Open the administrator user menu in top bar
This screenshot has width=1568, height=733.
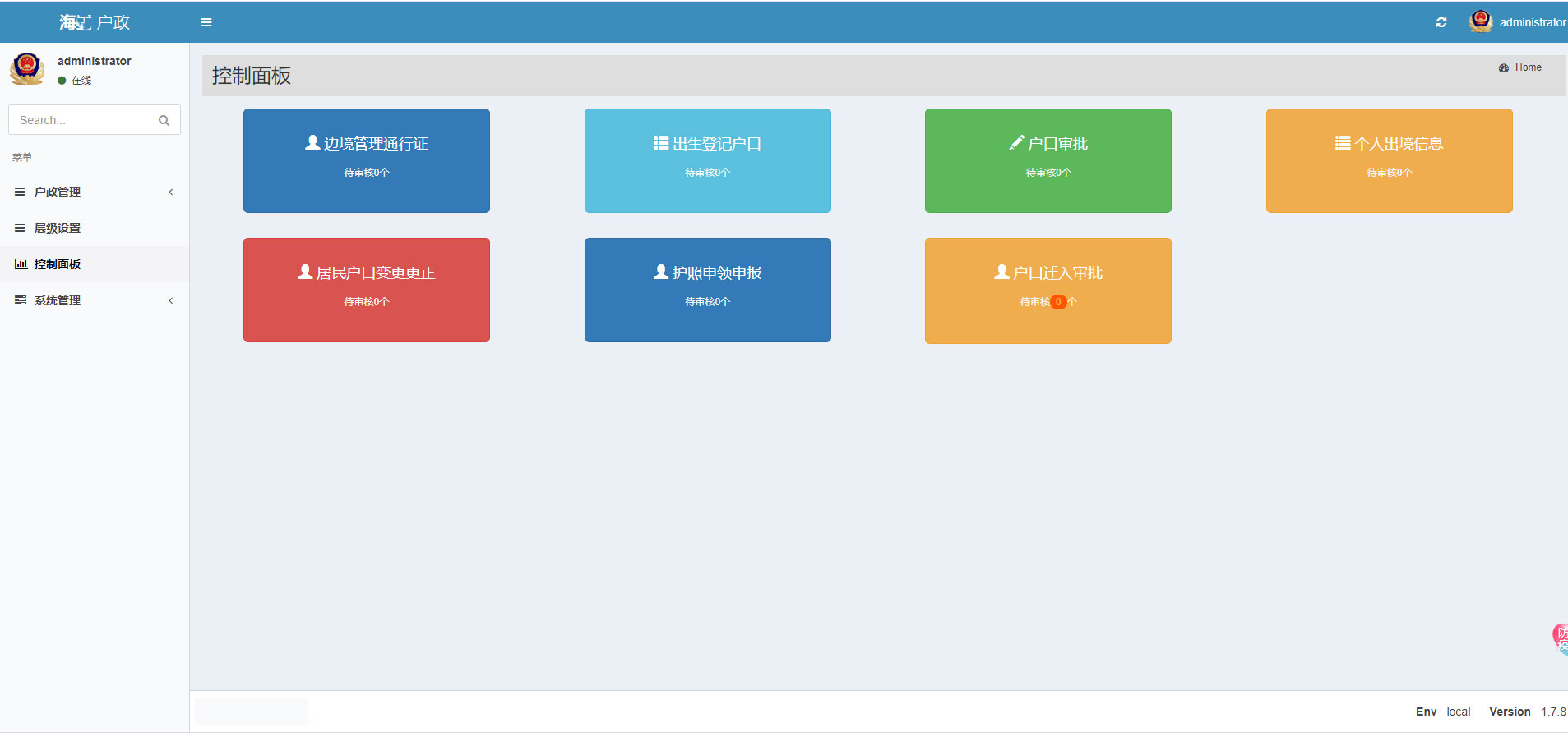pos(1518,22)
